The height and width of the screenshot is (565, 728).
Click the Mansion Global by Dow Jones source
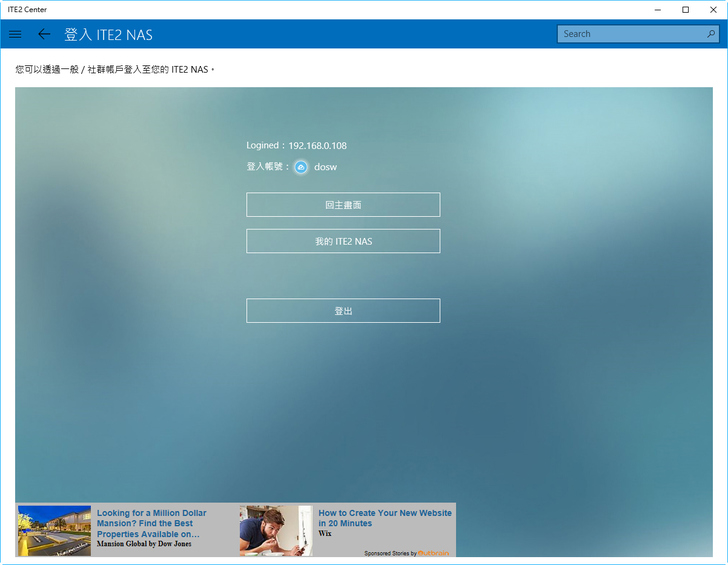click(x=146, y=544)
